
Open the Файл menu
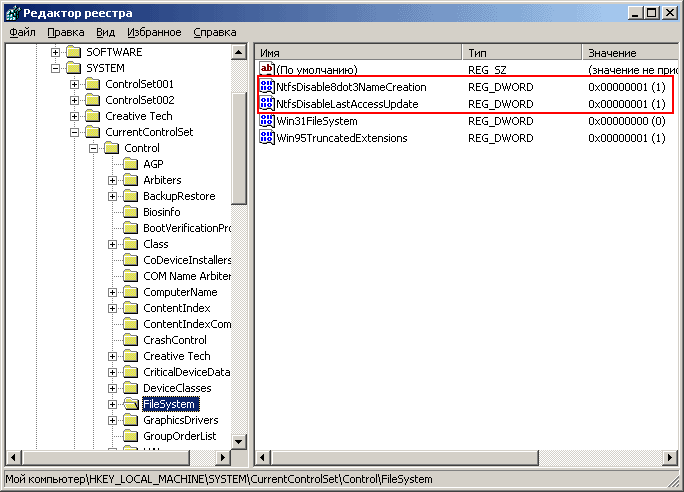click(x=22, y=32)
